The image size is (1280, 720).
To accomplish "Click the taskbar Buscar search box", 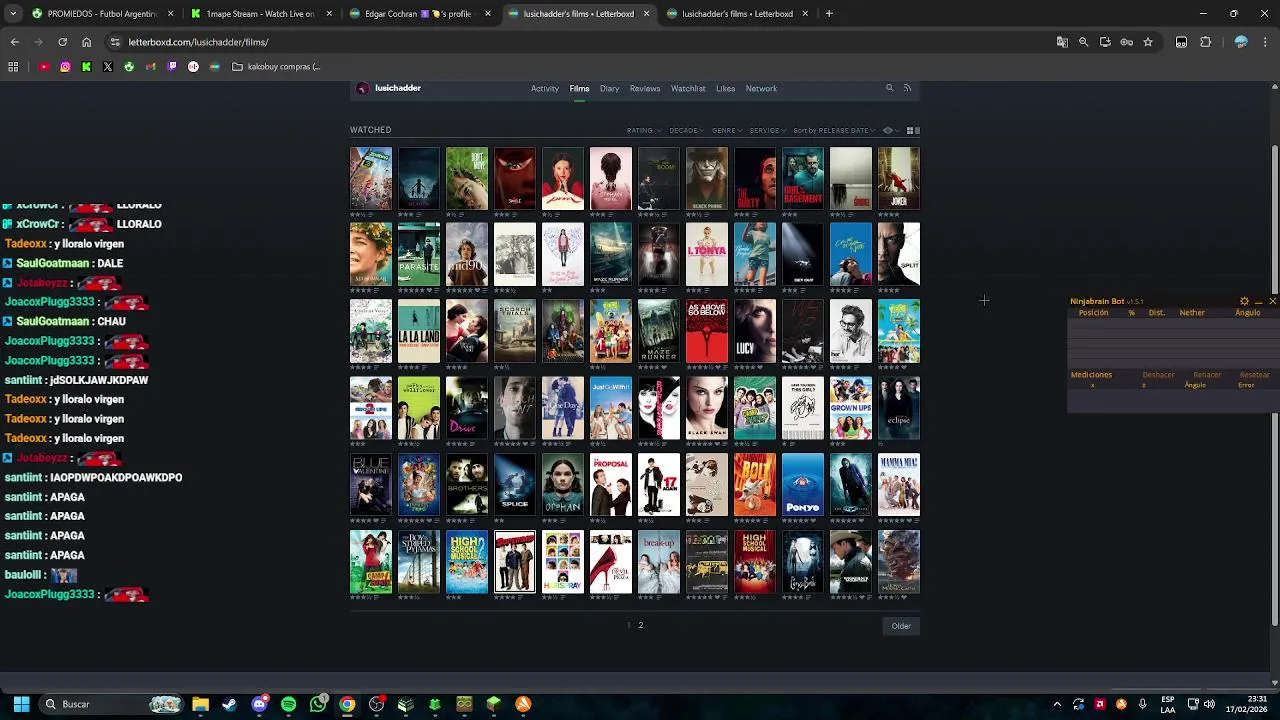I will (112, 704).
